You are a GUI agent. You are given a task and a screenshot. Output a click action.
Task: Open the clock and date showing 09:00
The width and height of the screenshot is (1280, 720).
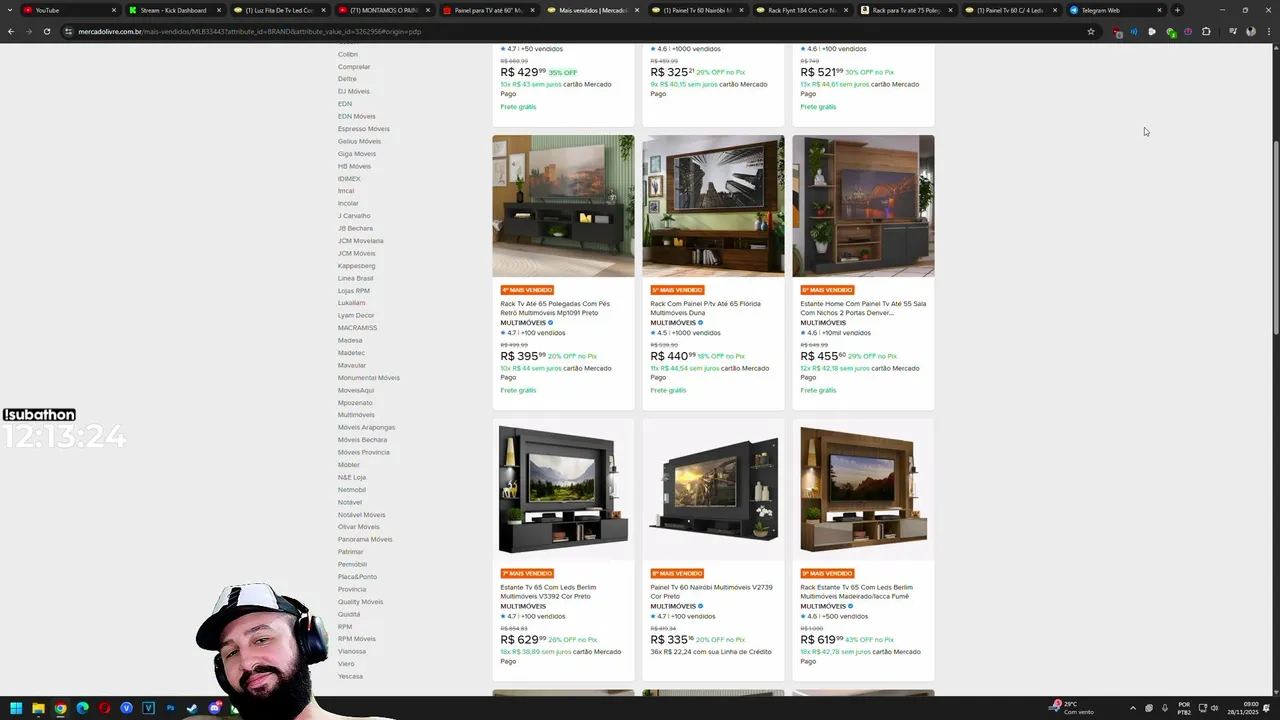pyautogui.click(x=1241, y=708)
